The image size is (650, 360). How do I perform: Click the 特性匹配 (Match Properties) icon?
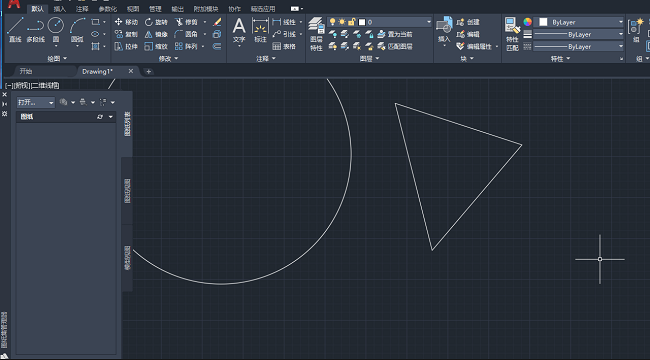tap(512, 34)
